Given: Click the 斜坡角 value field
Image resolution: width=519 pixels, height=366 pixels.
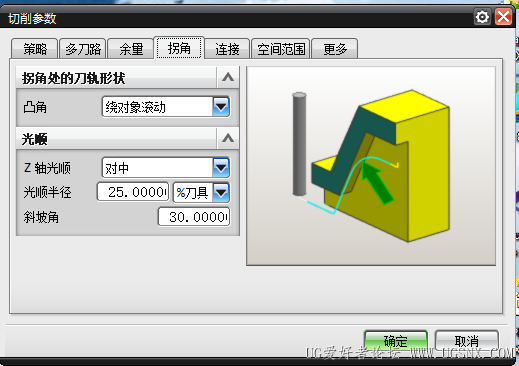Looking at the screenshot, I should click(194, 217).
